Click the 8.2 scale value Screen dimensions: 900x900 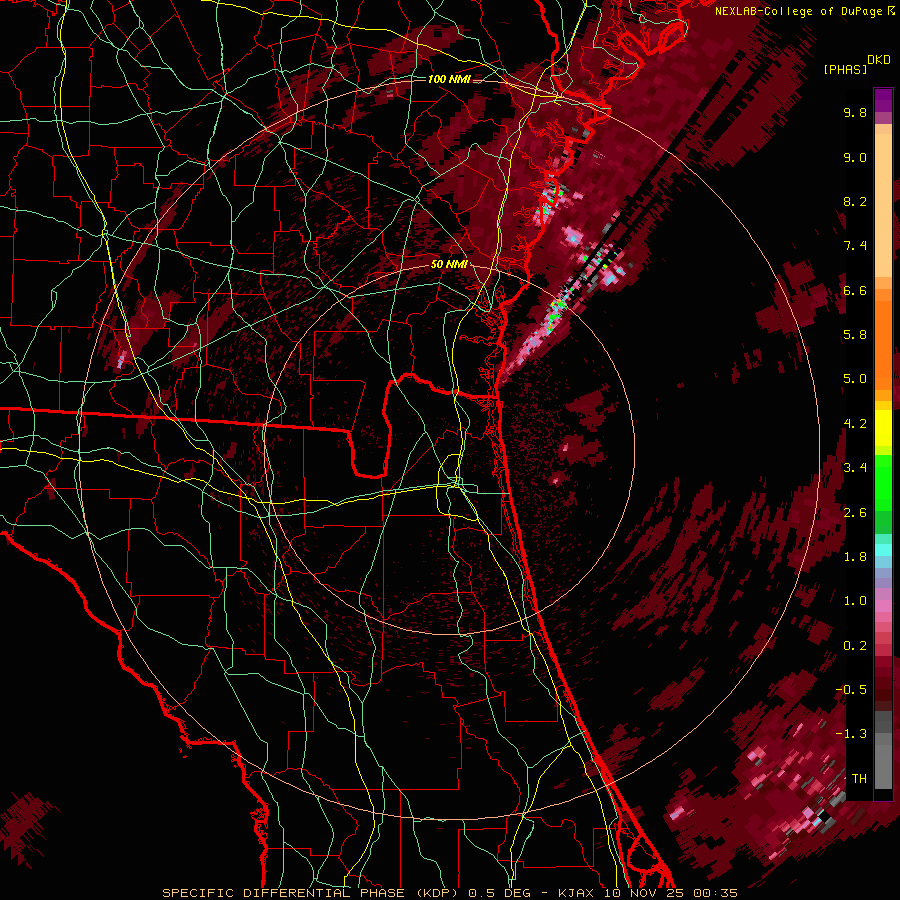click(855, 201)
